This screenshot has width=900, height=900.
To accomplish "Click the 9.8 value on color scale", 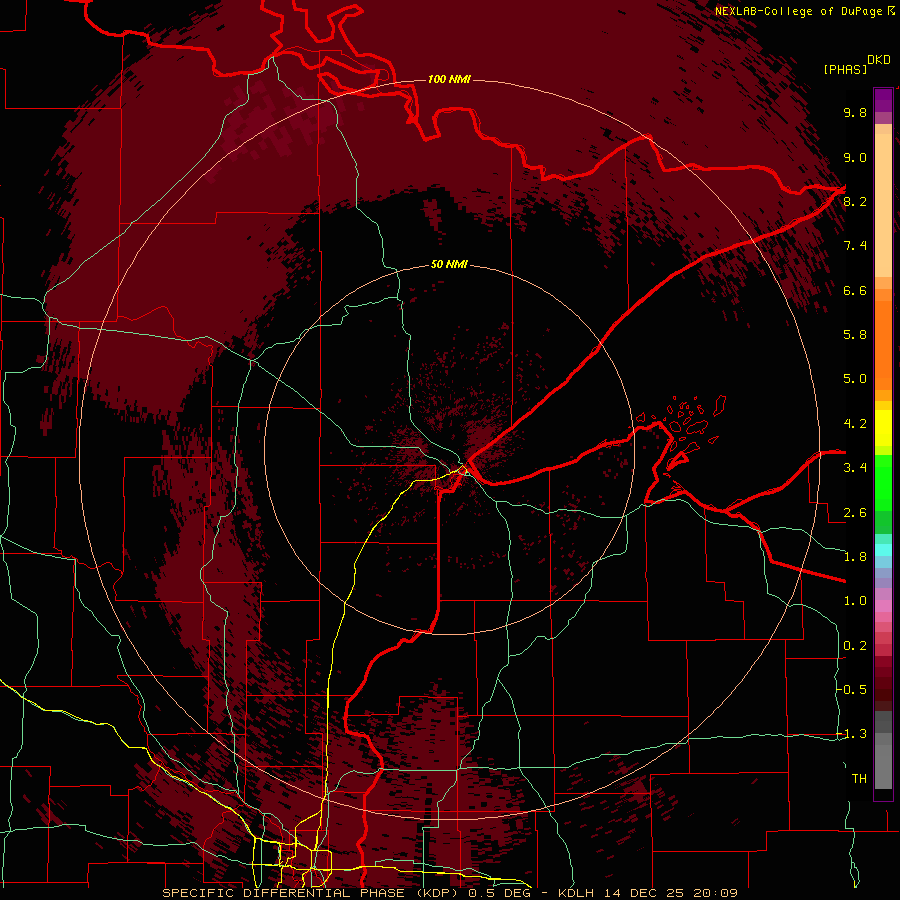I will click(855, 112).
